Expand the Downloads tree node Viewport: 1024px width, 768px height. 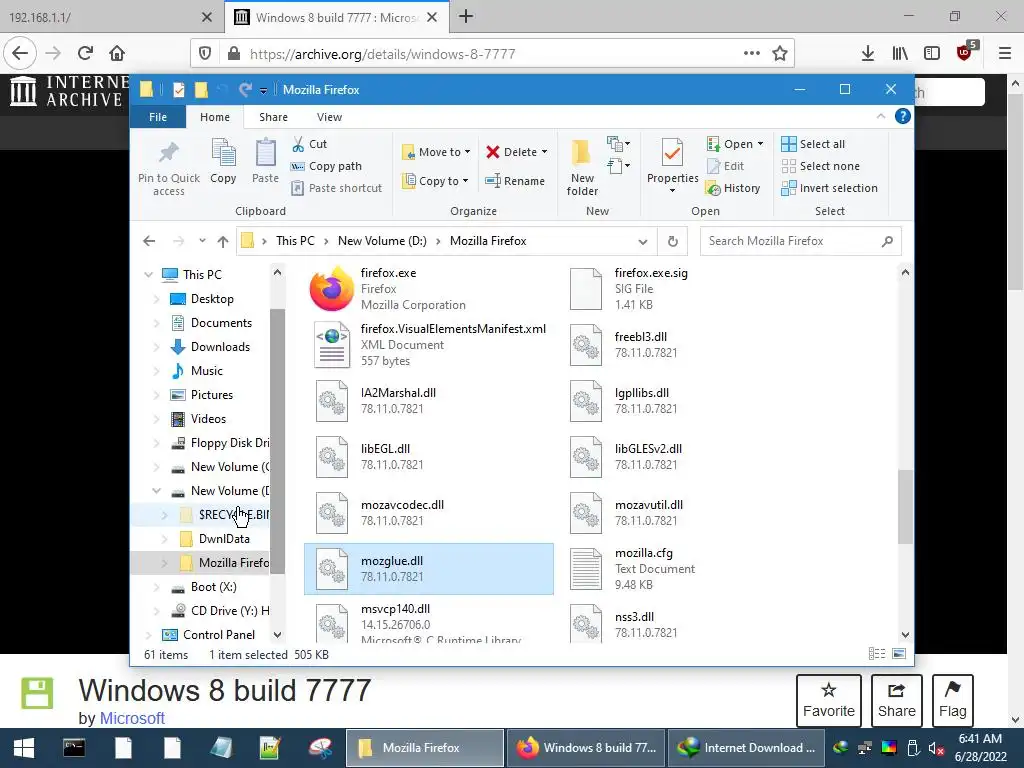(156, 347)
